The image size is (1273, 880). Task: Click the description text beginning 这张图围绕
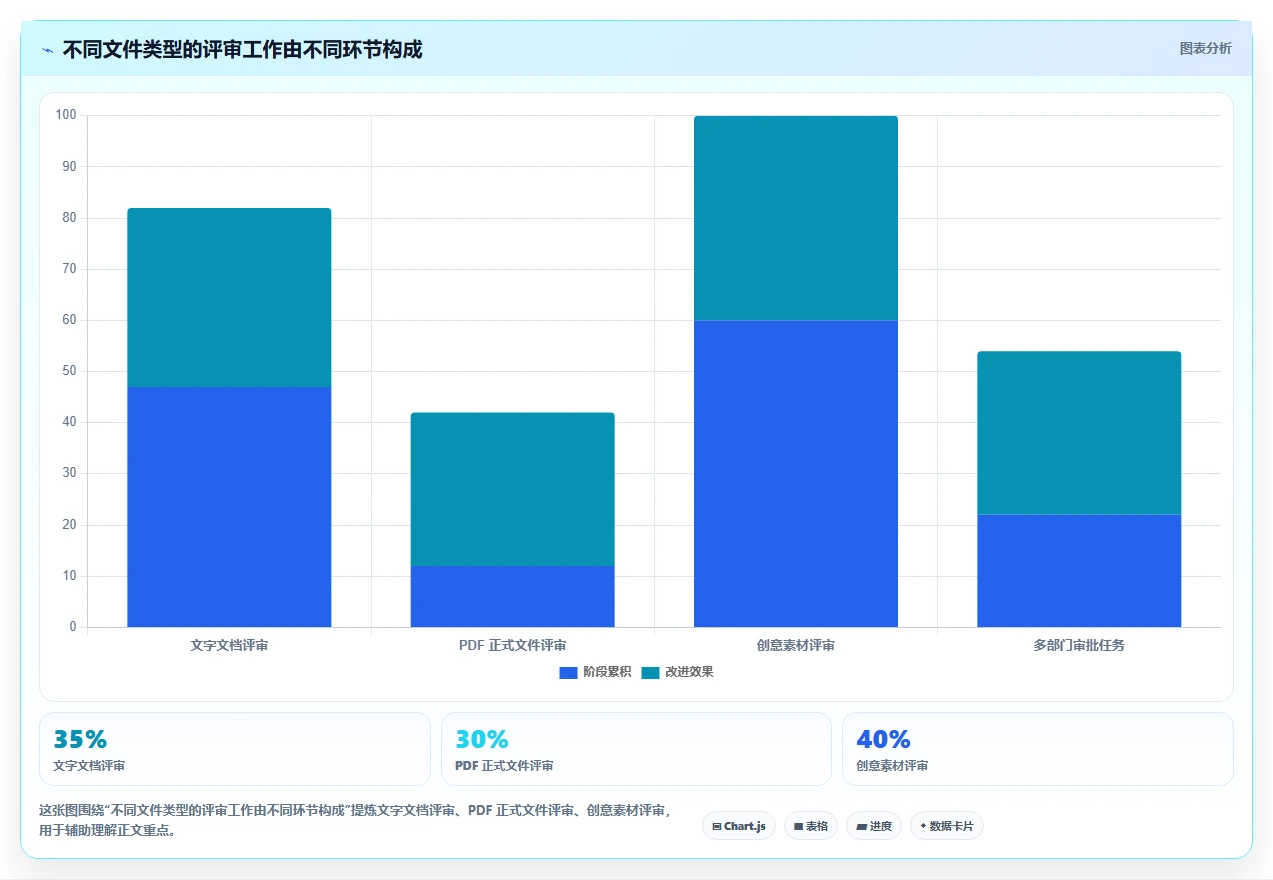click(356, 820)
